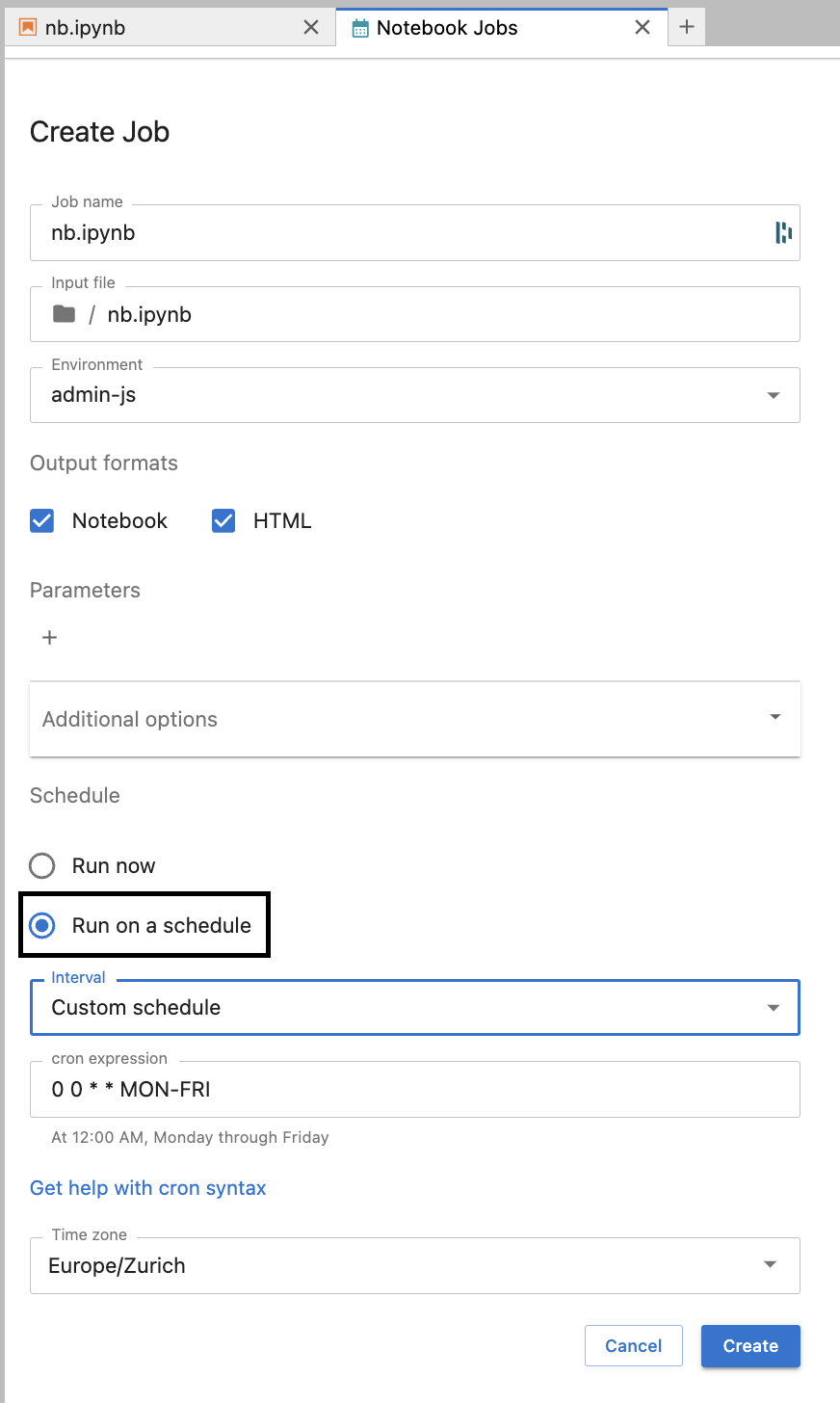Add a new parameter using the plus icon
This screenshot has width=840, height=1403.
point(48,637)
